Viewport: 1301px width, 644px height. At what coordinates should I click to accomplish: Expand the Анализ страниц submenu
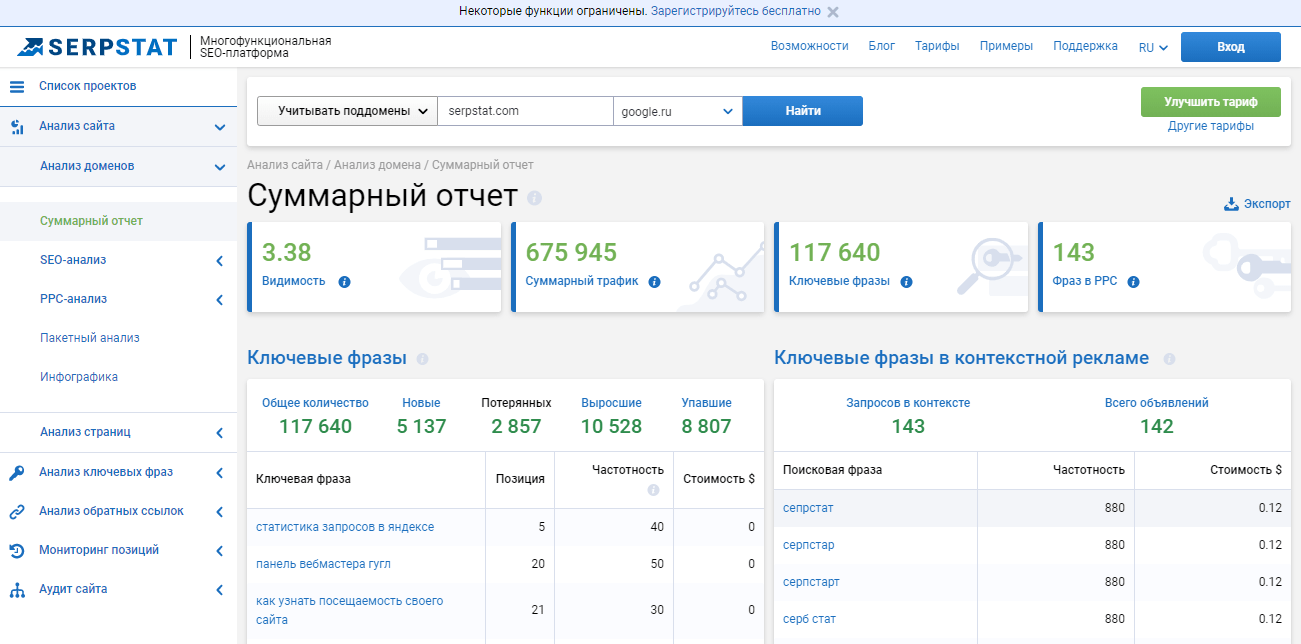pyautogui.click(x=219, y=433)
